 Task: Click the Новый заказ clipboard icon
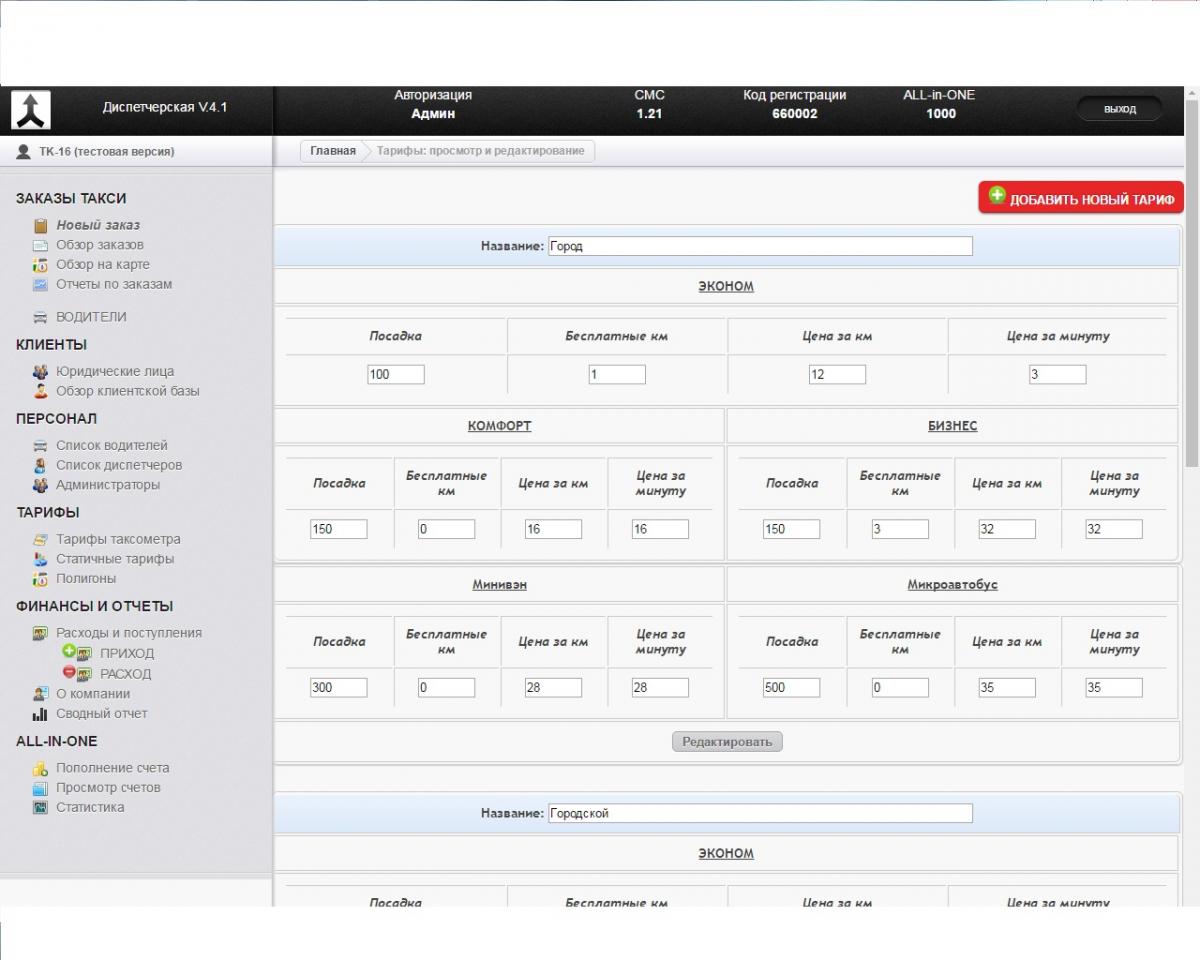(41, 226)
